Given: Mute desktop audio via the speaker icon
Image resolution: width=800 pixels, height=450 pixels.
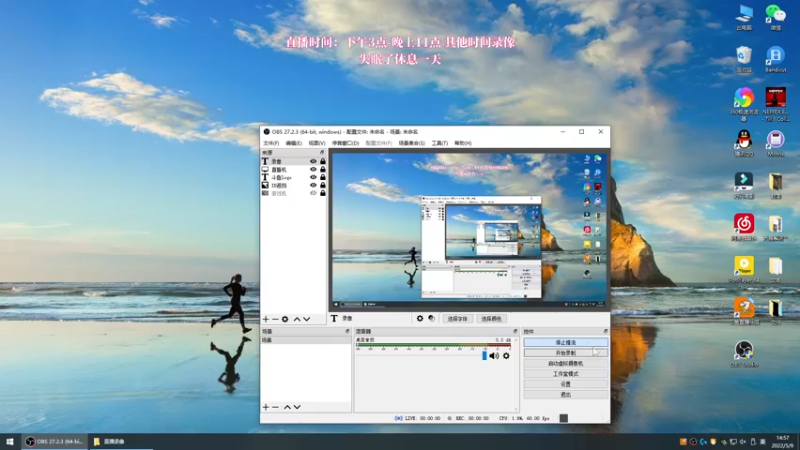Looking at the screenshot, I should coord(494,356).
